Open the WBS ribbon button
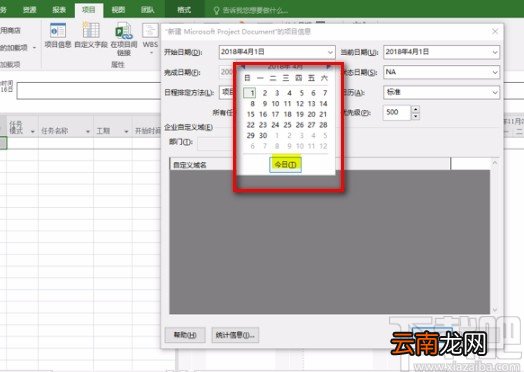Viewport: 524px width, 372px height. [150, 38]
